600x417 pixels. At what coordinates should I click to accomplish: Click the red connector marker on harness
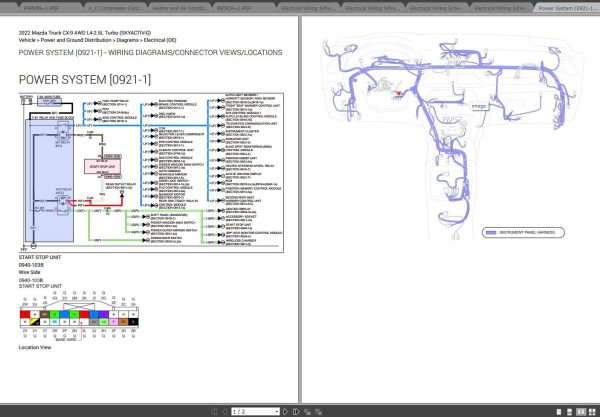[x=399, y=93]
